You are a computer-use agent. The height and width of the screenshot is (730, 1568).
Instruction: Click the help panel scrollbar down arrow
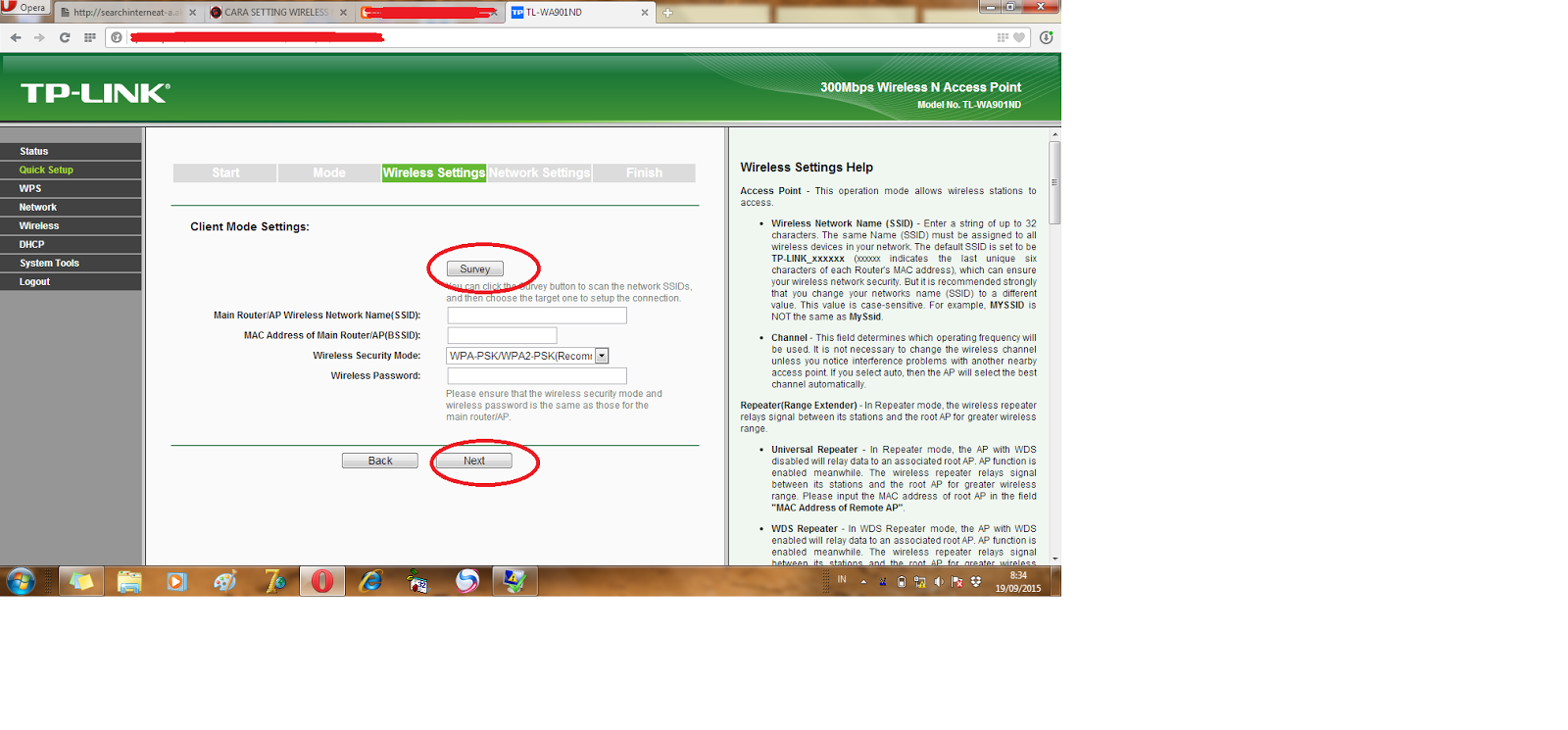tap(1054, 559)
